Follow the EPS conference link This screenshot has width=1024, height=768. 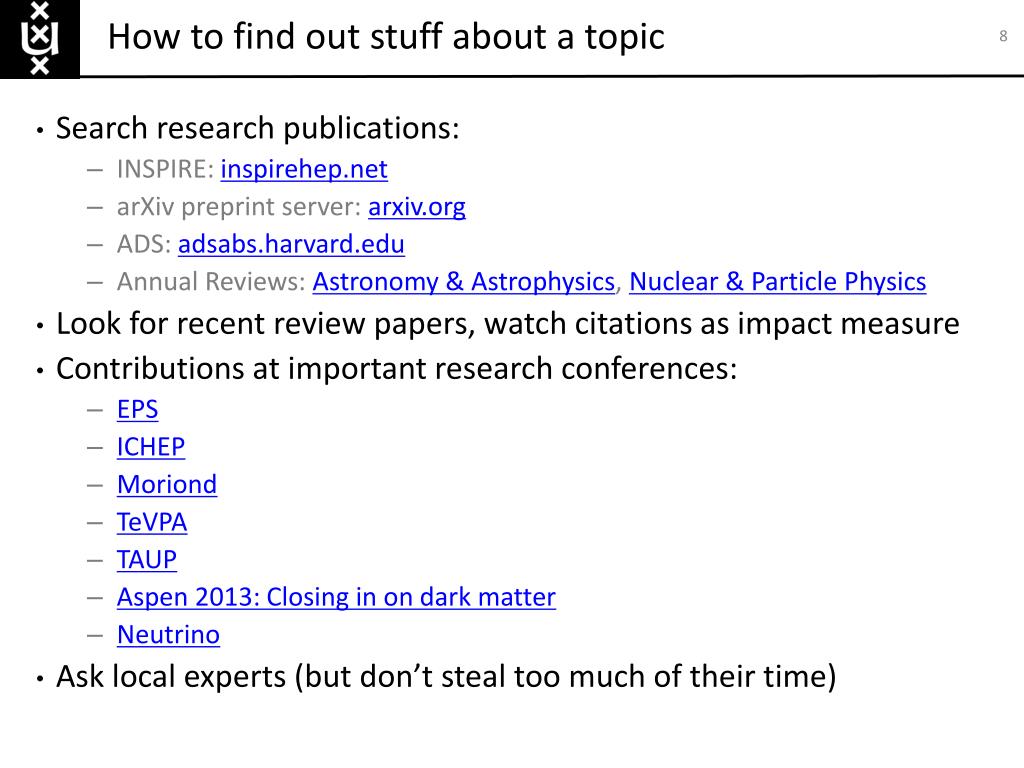pos(137,409)
